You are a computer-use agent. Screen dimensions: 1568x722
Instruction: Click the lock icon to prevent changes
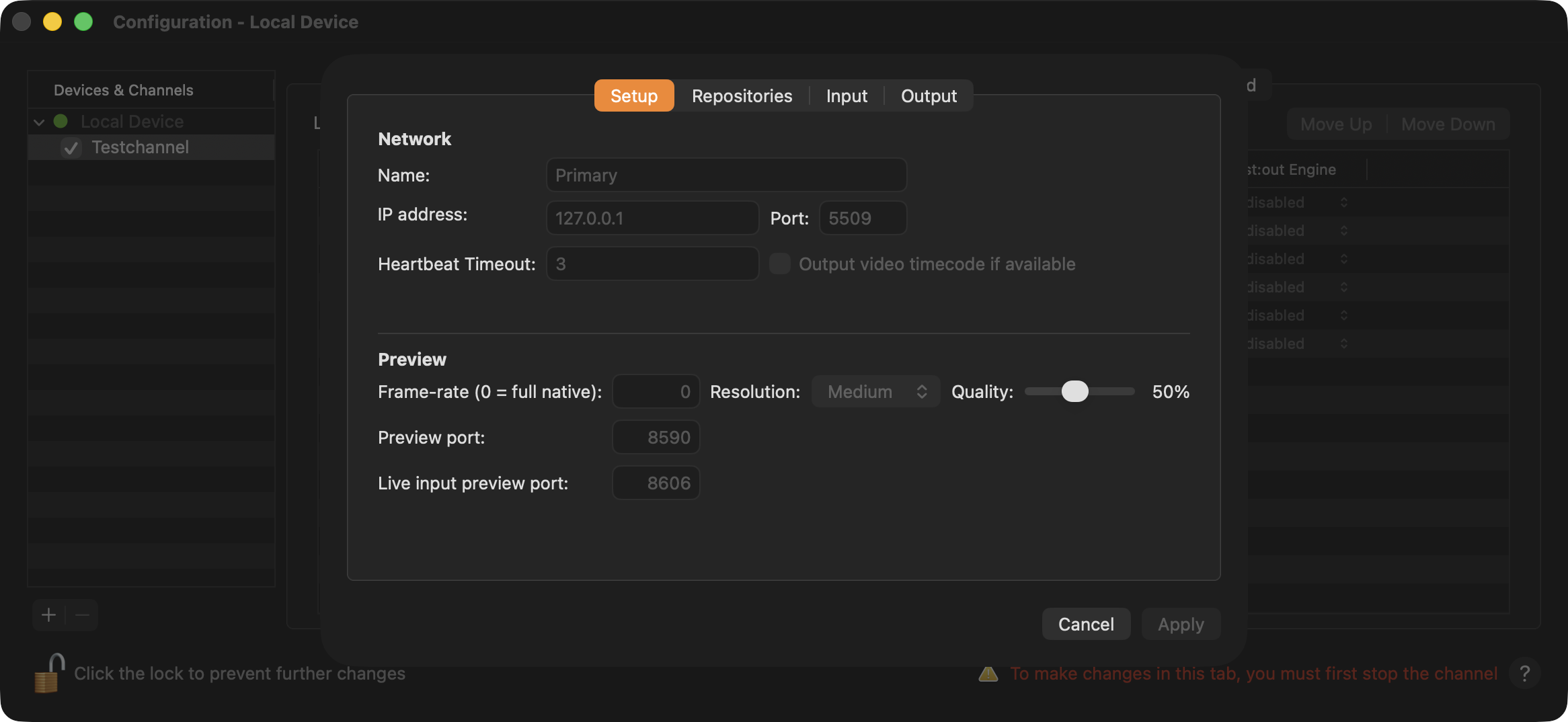pyautogui.click(x=49, y=673)
